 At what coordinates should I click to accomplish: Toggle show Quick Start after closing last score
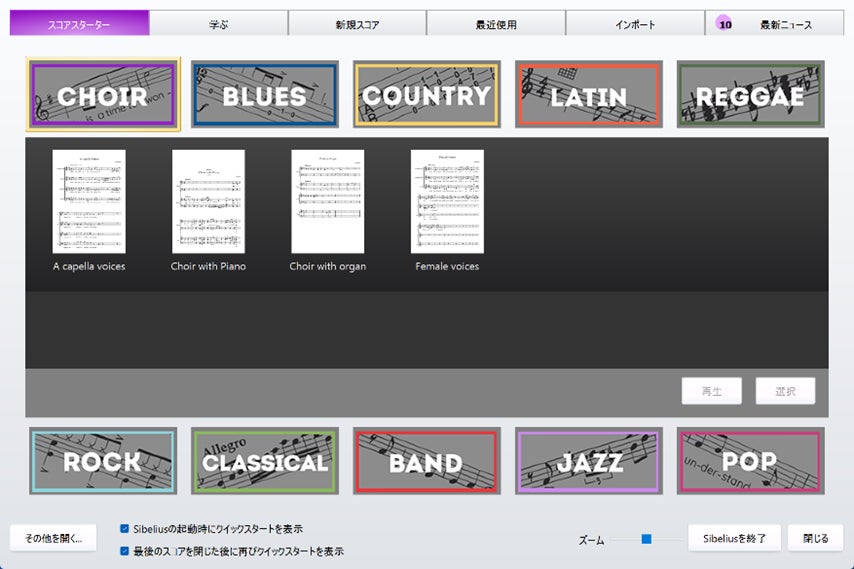(x=124, y=551)
